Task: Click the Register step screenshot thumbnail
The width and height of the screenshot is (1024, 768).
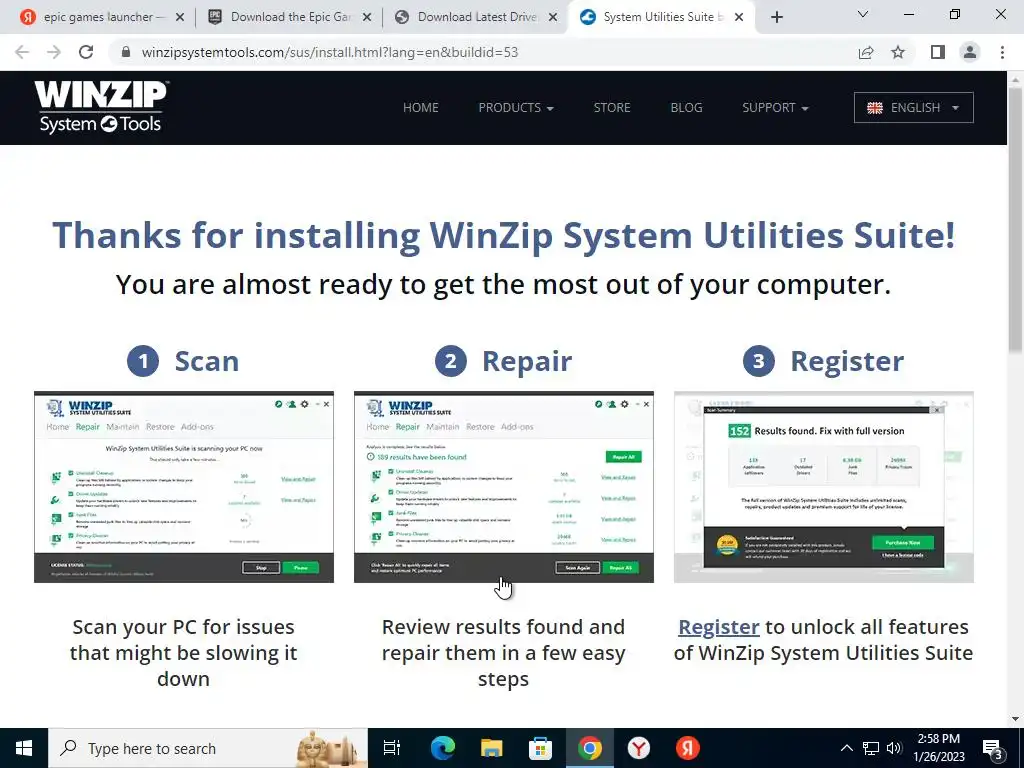Action: click(824, 487)
